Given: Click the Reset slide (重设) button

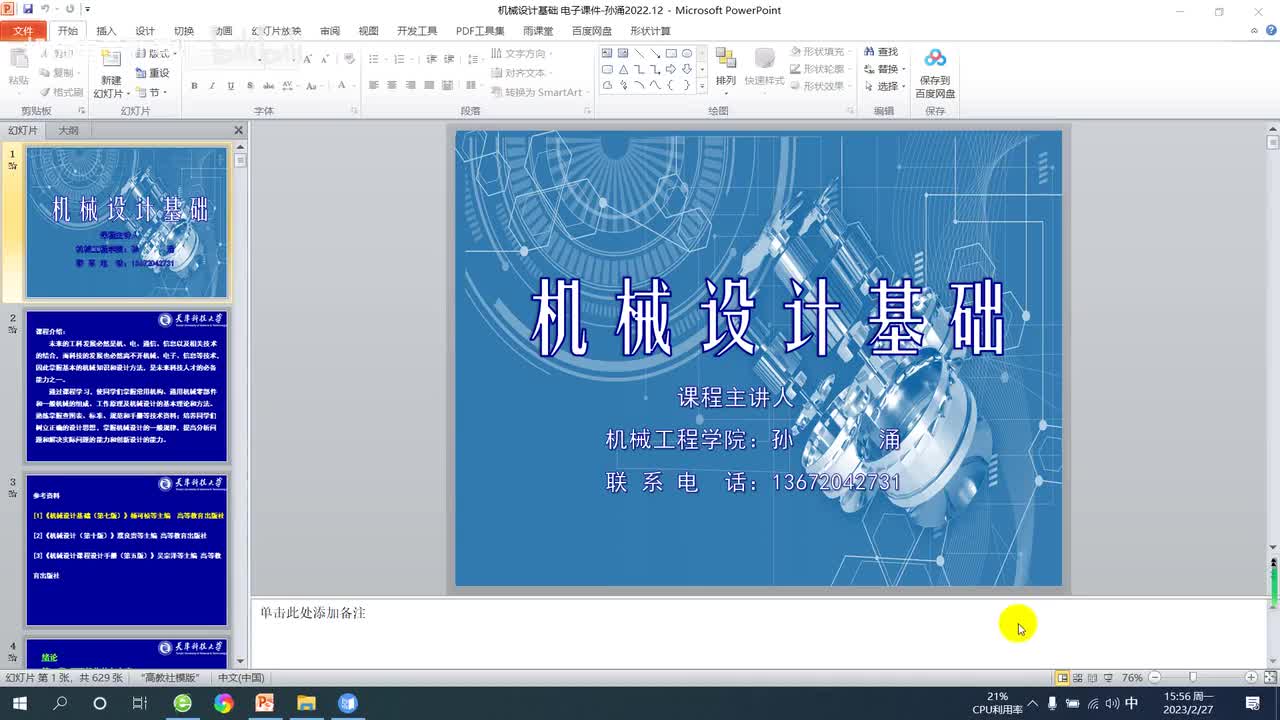Looking at the screenshot, I should click(152, 73).
